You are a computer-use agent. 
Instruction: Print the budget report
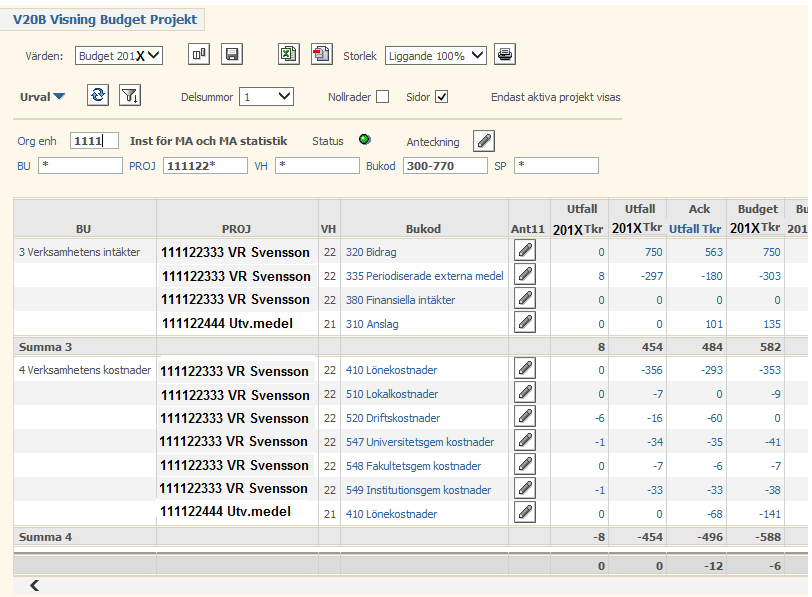click(505, 54)
